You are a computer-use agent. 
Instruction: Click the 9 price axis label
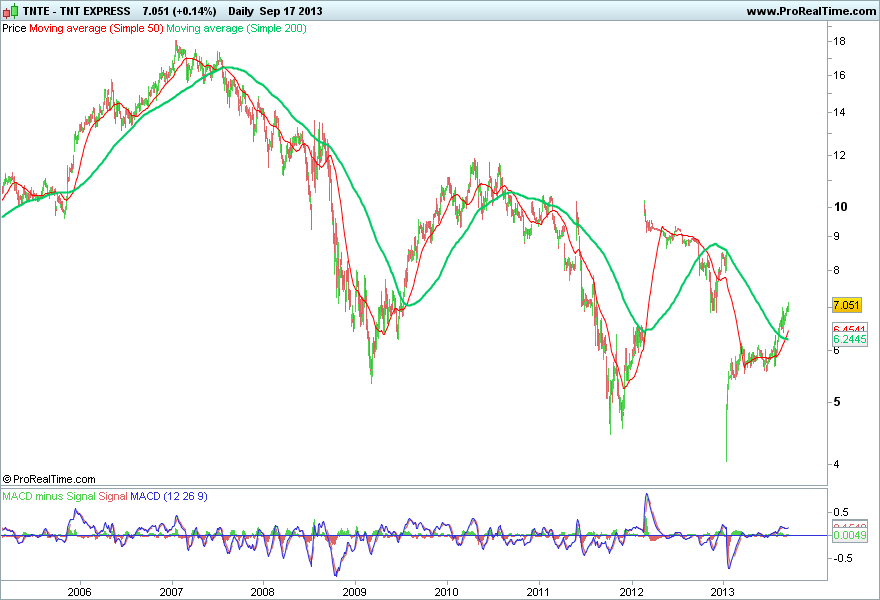click(x=837, y=236)
